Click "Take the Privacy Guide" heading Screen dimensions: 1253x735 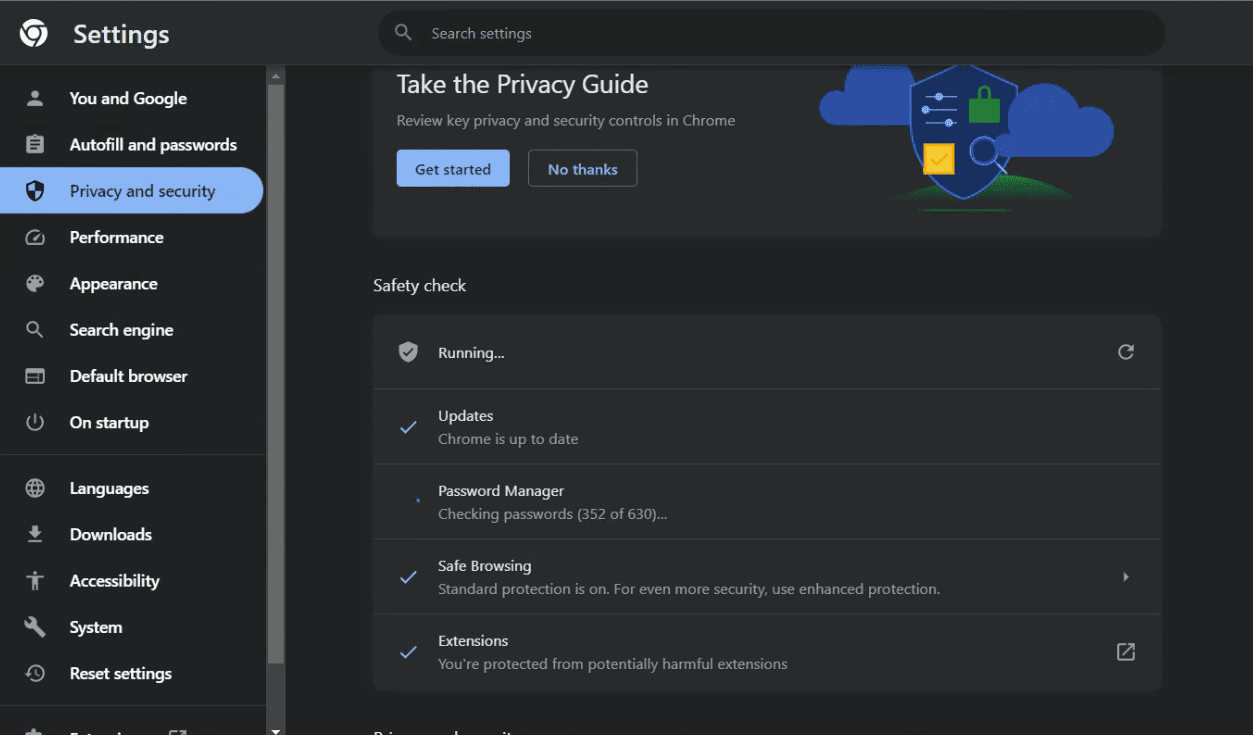point(522,84)
